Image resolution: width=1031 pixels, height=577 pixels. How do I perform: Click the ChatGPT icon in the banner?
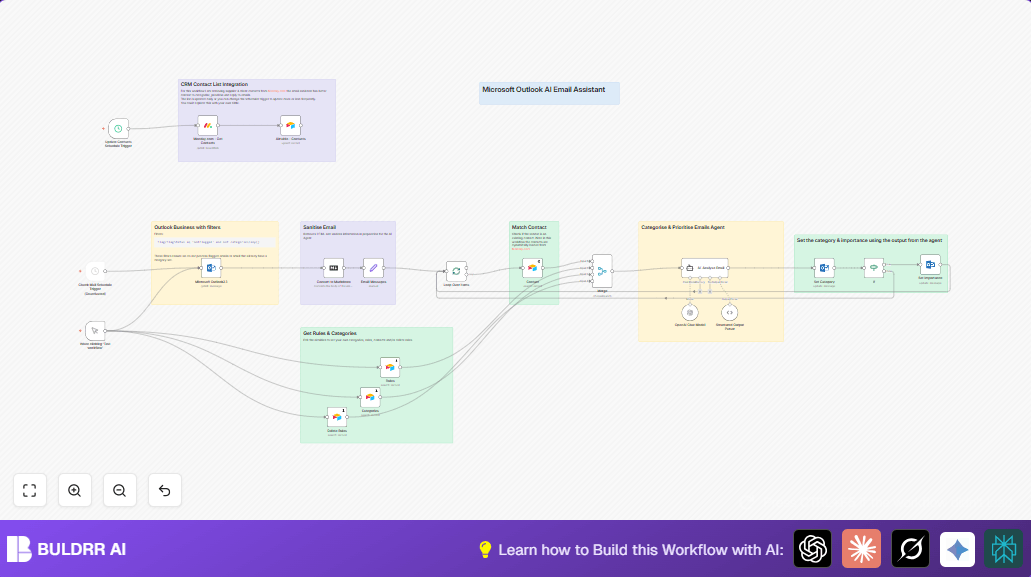tap(813, 549)
